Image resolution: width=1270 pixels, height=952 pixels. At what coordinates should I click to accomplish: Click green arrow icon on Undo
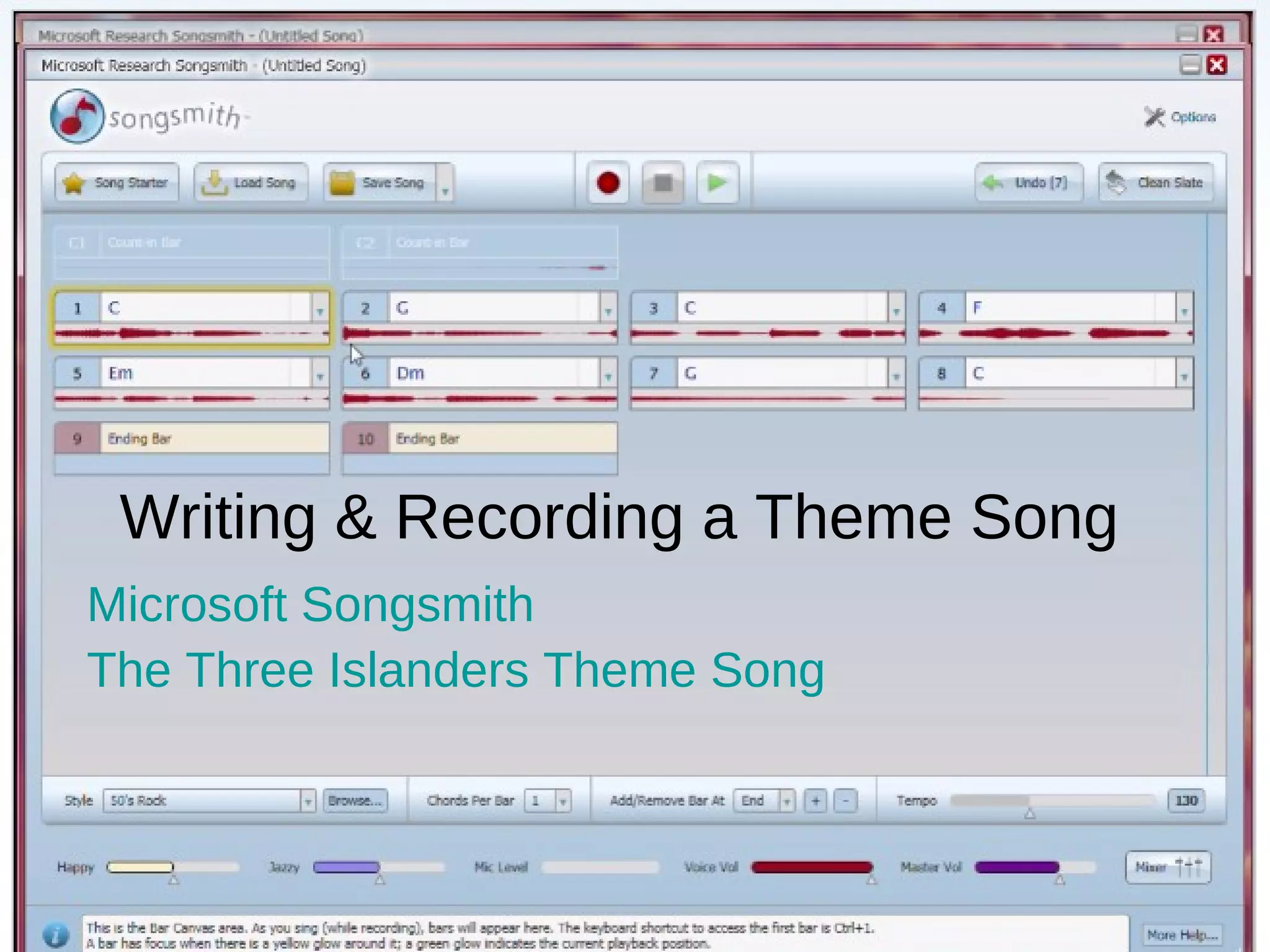point(993,182)
